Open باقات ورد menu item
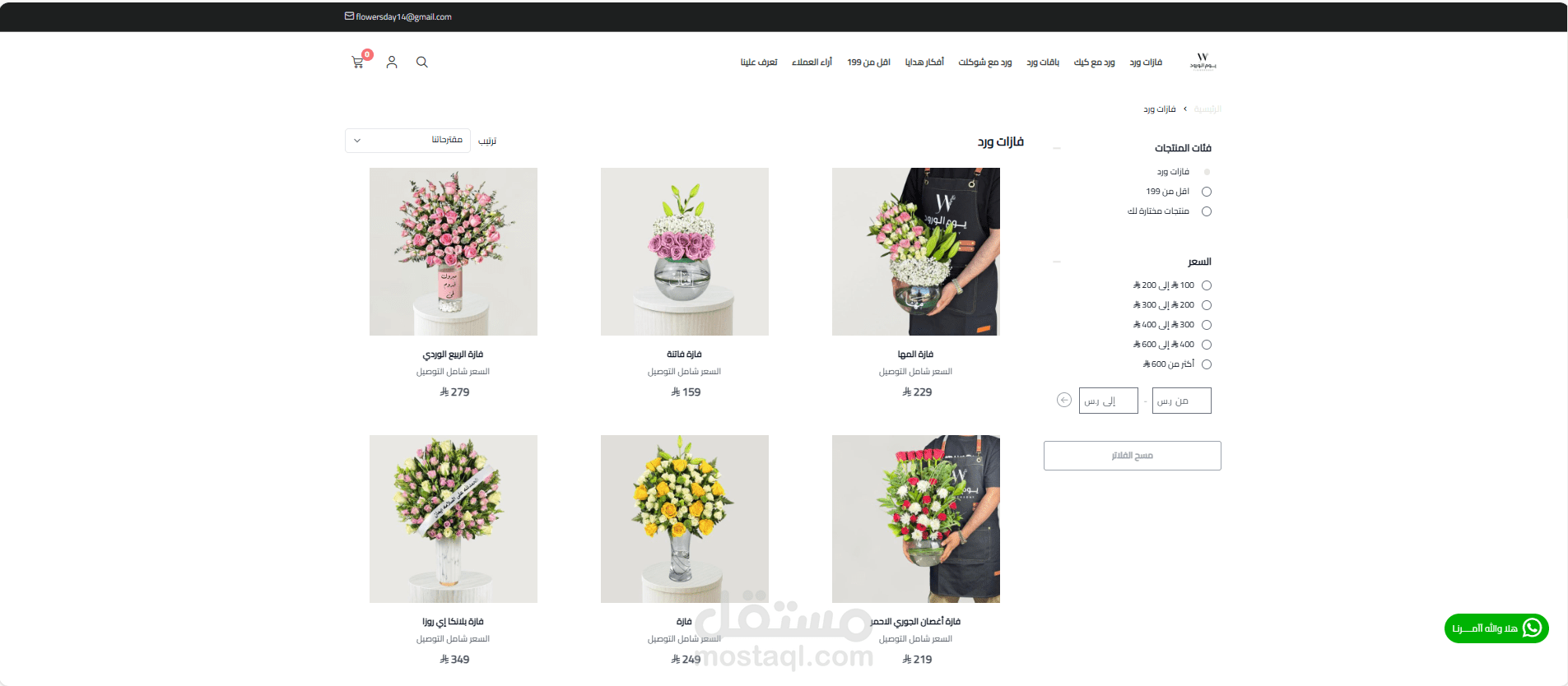Image resolution: width=1568 pixels, height=686 pixels. 1043,63
